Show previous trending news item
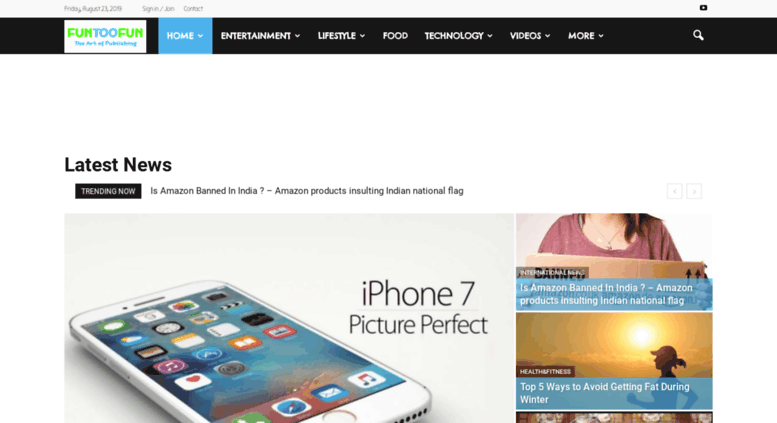The width and height of the screenshot is (777, 423). (x=674, y=191)
